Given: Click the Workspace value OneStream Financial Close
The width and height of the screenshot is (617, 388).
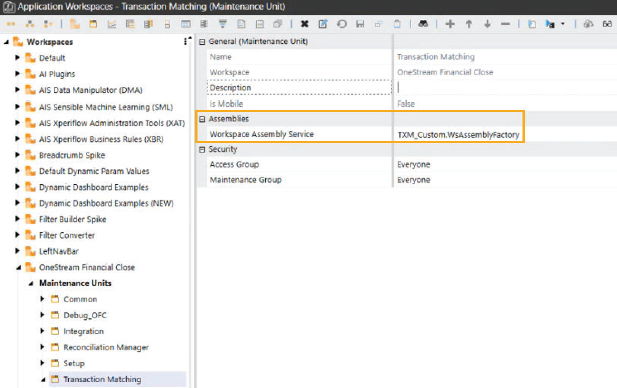Looking at the screenshot, I should click(x=445, y=72).
